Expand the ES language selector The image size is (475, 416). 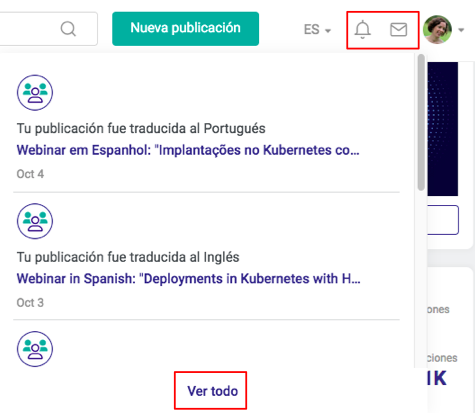click(x=317, y=30)
